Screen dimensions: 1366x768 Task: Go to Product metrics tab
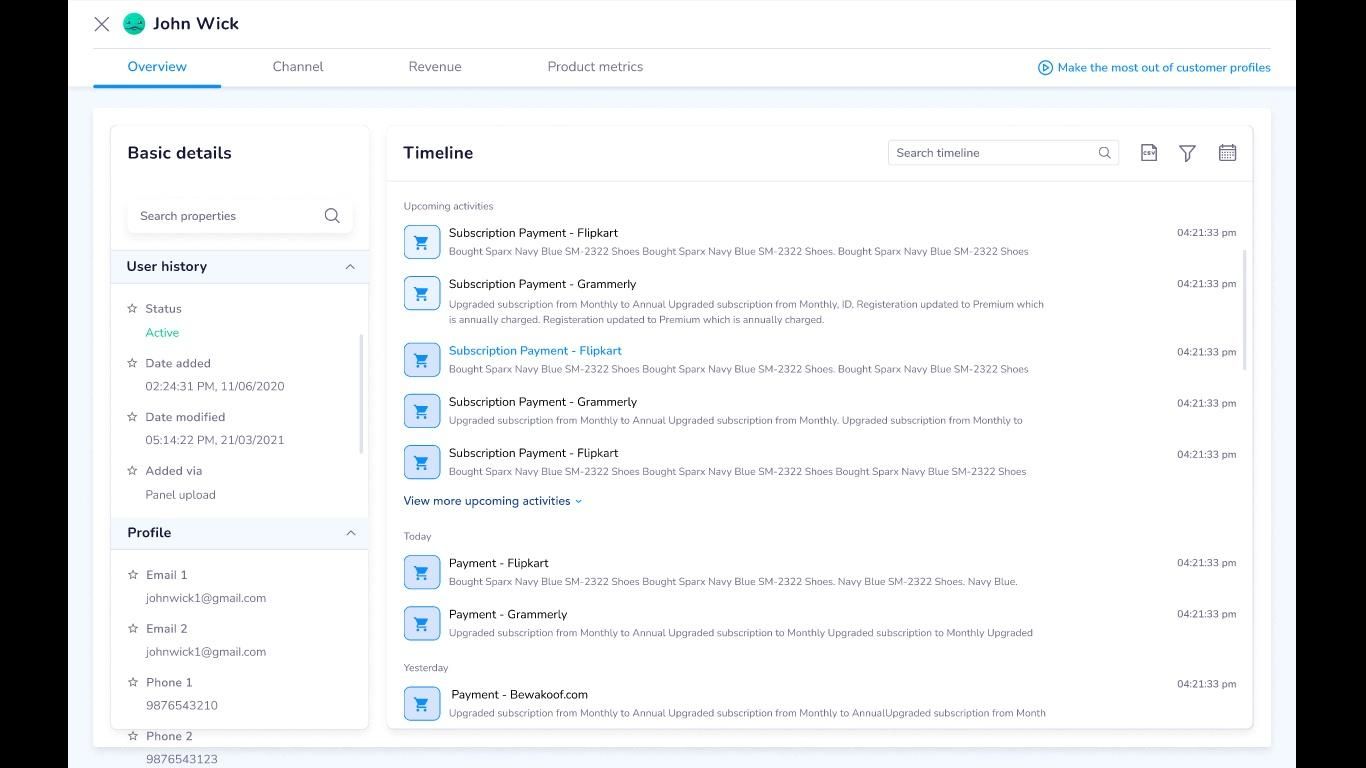595,67
